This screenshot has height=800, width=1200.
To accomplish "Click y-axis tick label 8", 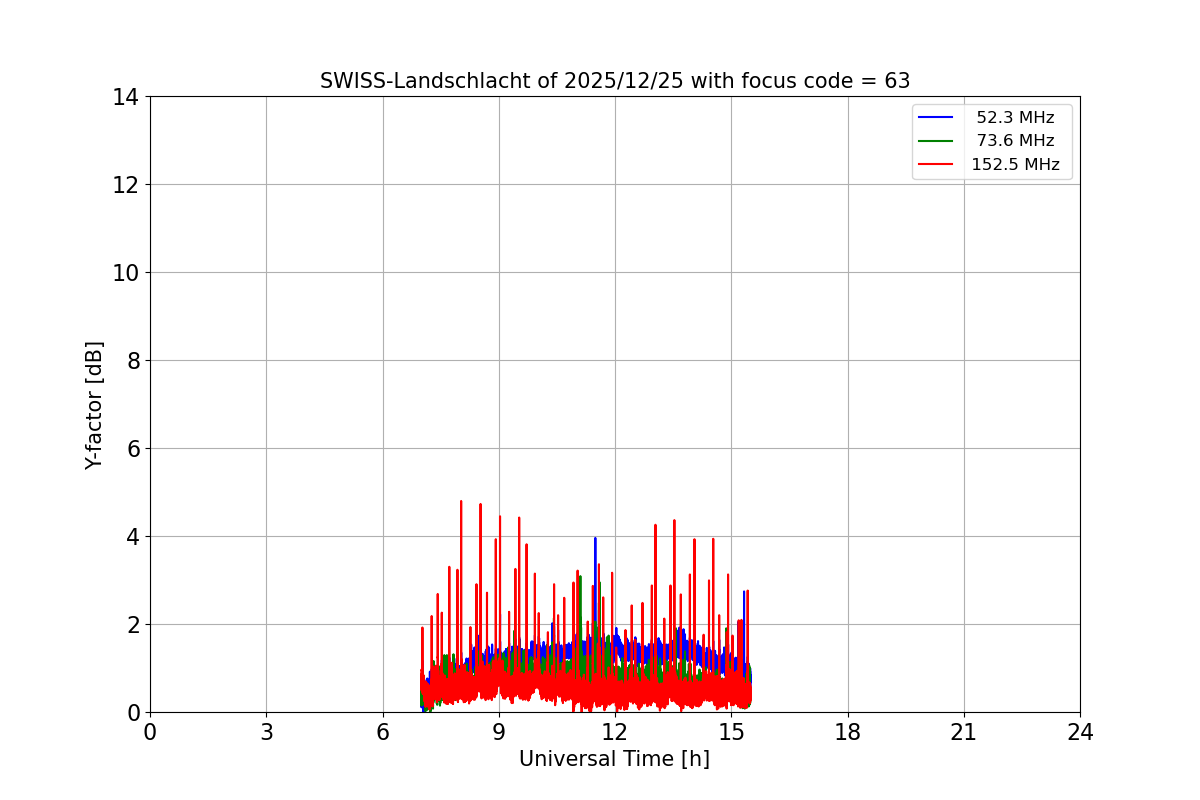I will click(x=132, y=361).
